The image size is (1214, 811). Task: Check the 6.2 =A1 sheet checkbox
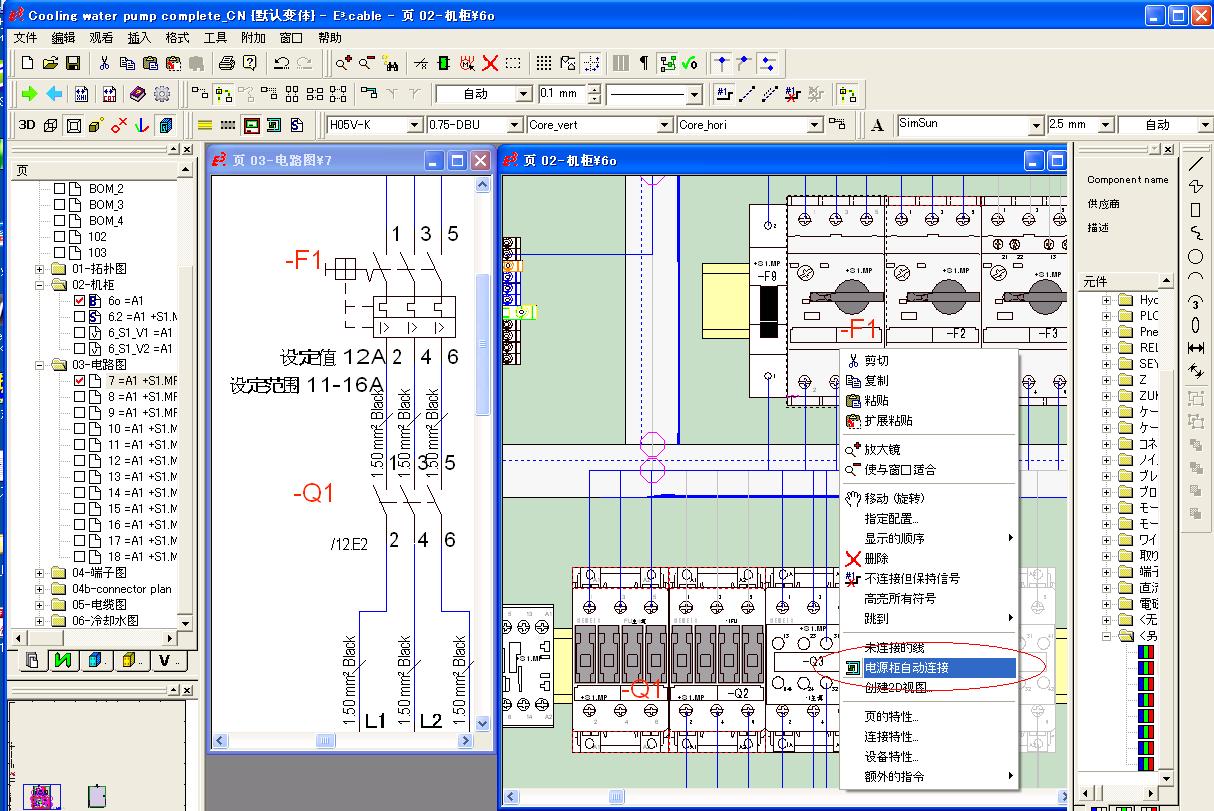coord(80,316)
